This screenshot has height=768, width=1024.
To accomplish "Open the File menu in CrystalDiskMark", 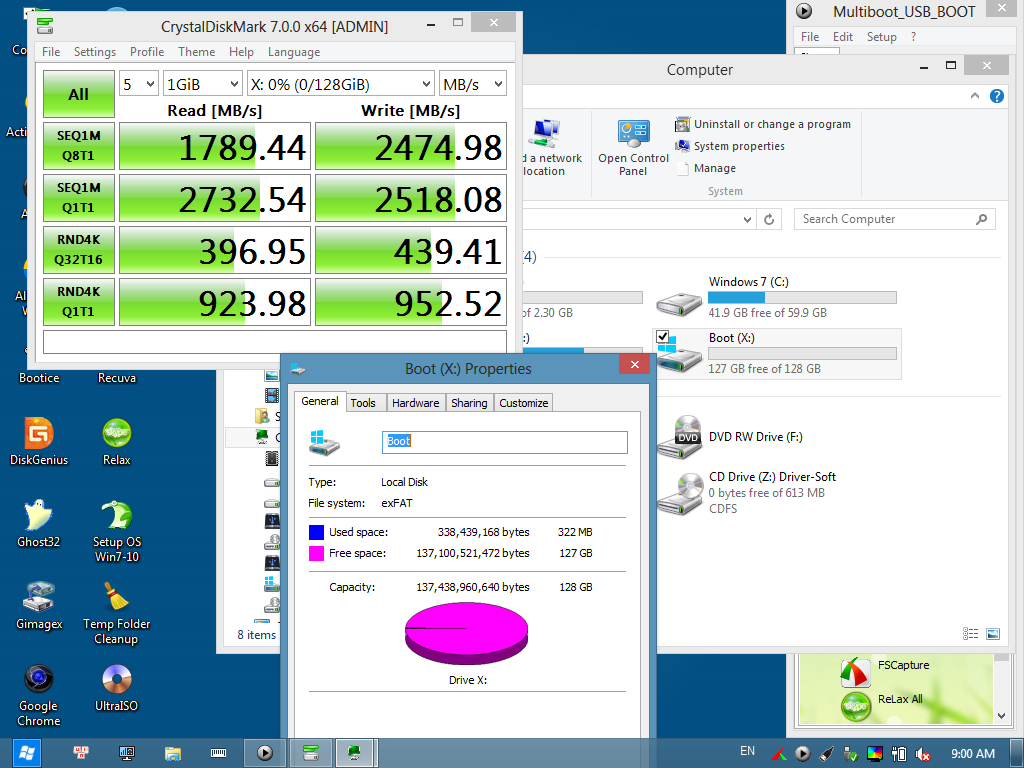I will tap(51, 52).
